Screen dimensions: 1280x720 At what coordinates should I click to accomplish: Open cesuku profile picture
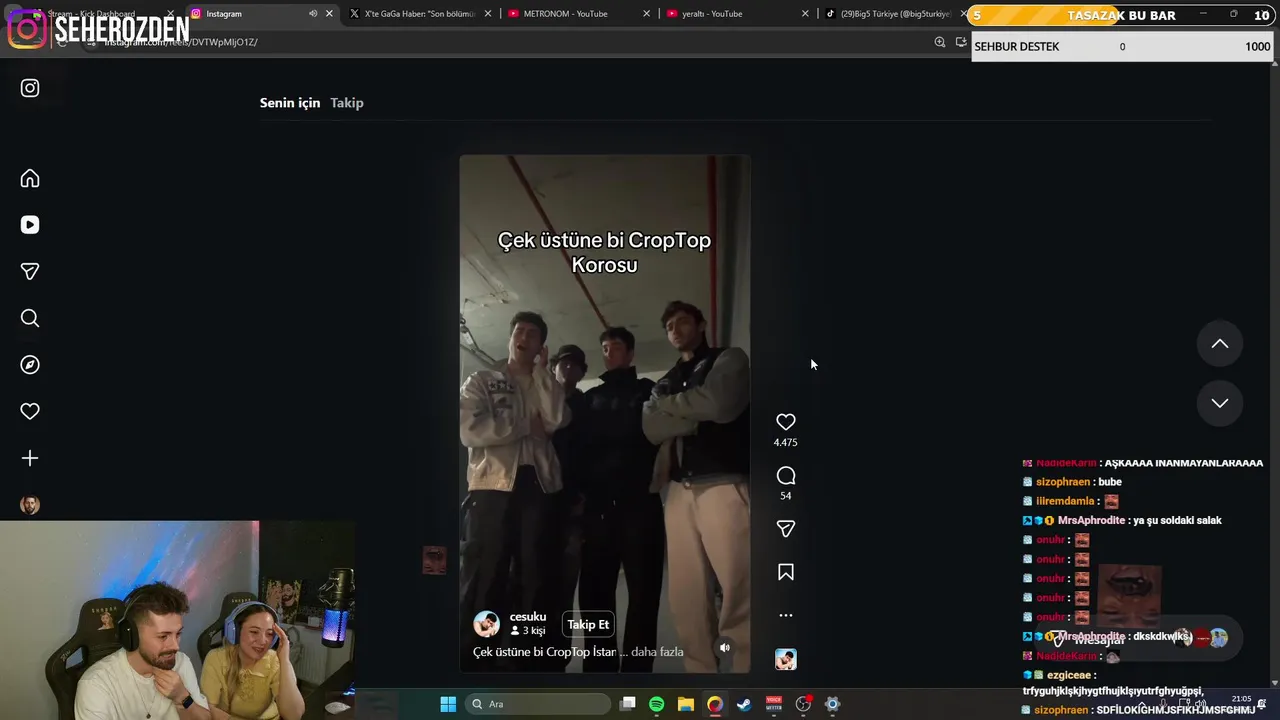click(x=487, y=624)
